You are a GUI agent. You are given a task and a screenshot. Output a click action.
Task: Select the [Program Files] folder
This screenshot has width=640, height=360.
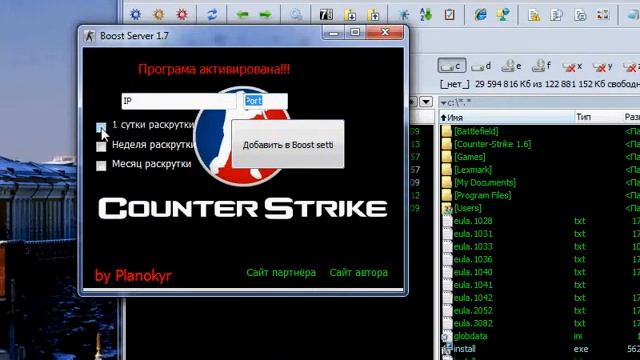(482, 195)
